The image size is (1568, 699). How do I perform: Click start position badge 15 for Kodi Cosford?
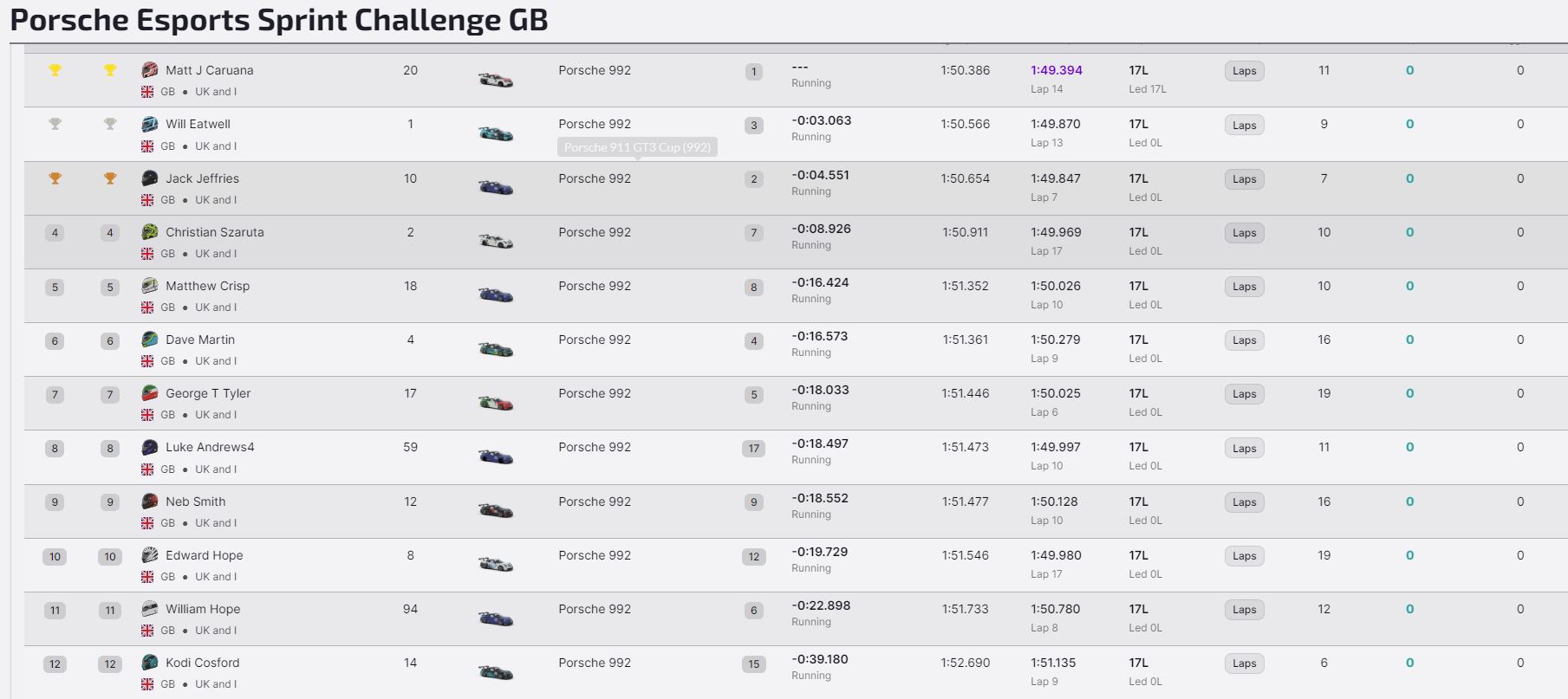[753, 664]
